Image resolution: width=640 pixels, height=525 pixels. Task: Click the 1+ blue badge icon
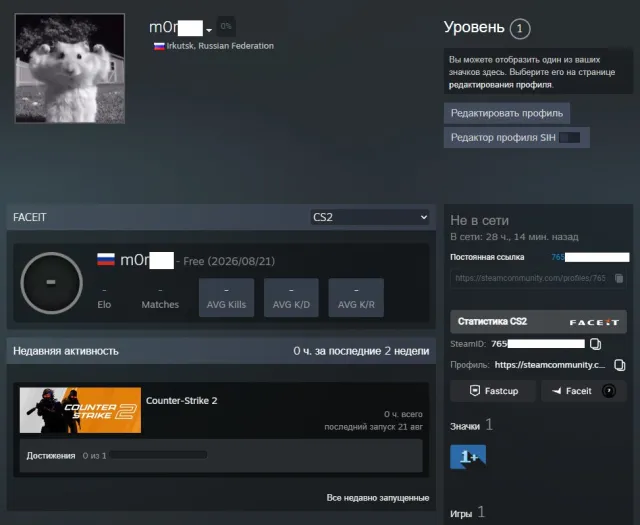tap(468, 456)
